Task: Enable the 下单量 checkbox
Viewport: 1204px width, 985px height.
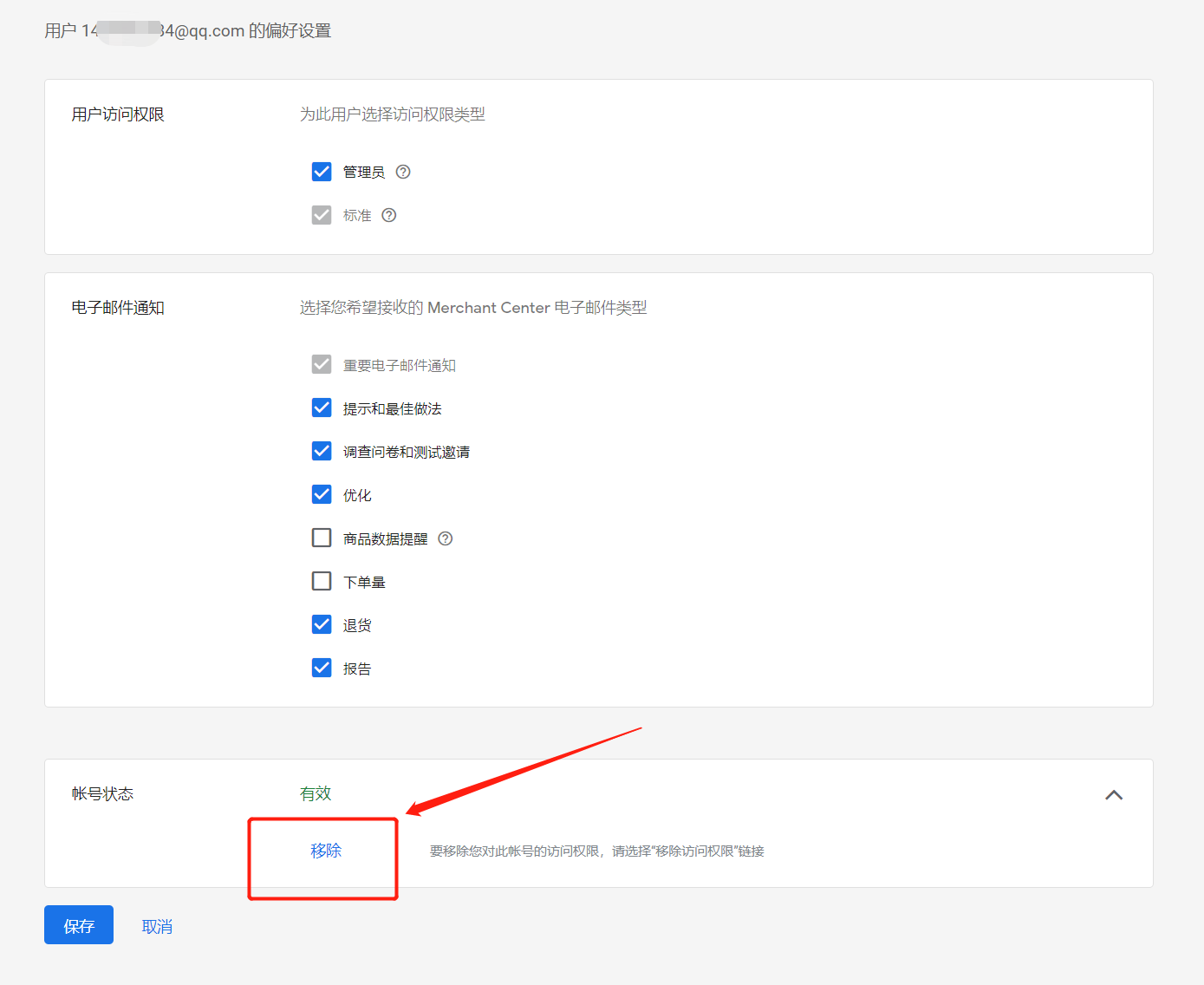Action: click(322, 581)
